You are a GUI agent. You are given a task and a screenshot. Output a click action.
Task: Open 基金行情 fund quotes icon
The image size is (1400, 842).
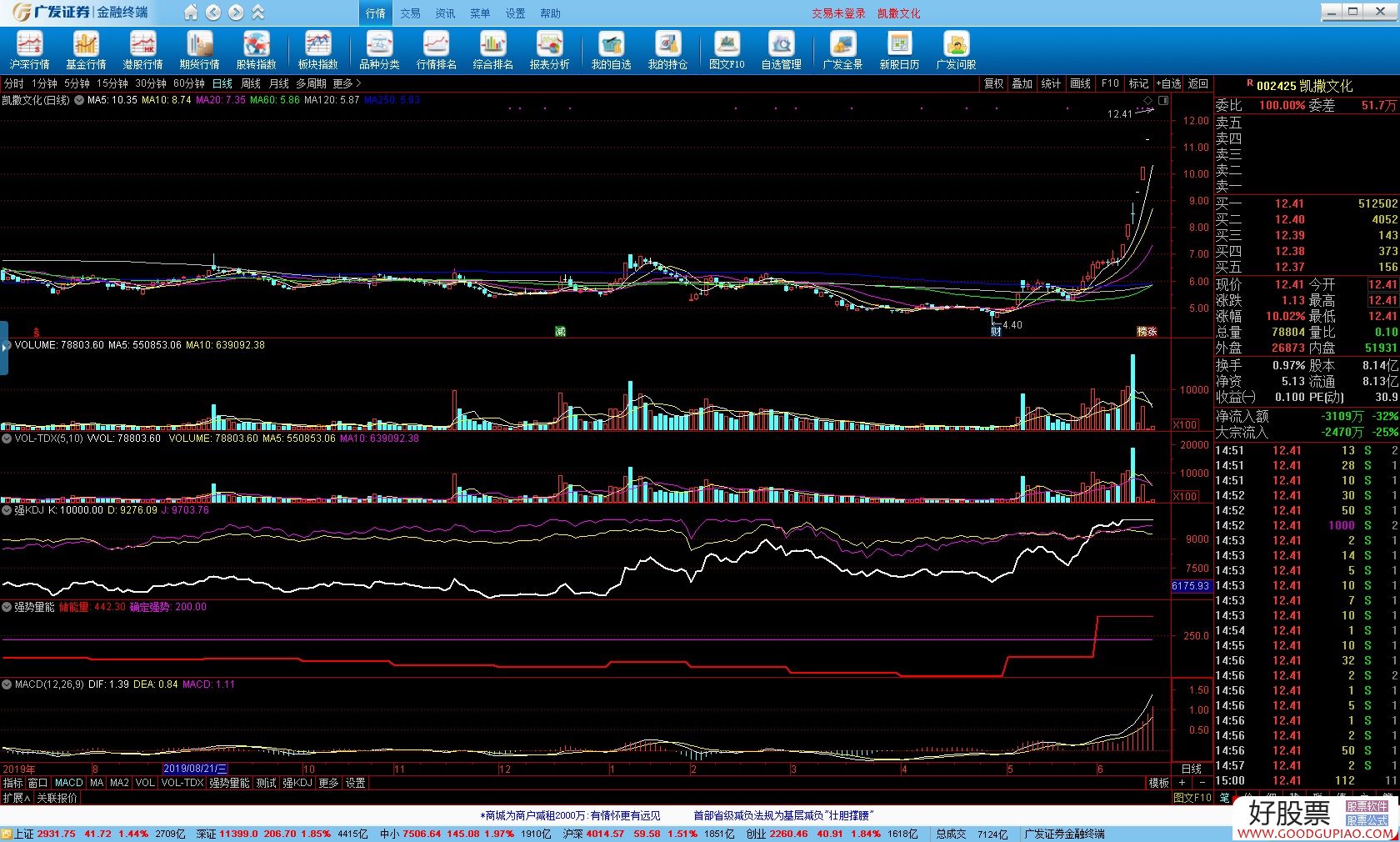(86, 50)
